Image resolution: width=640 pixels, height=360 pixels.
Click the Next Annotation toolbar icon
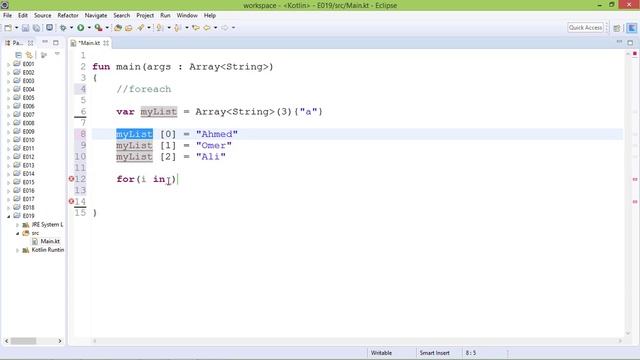pos(160,28)
